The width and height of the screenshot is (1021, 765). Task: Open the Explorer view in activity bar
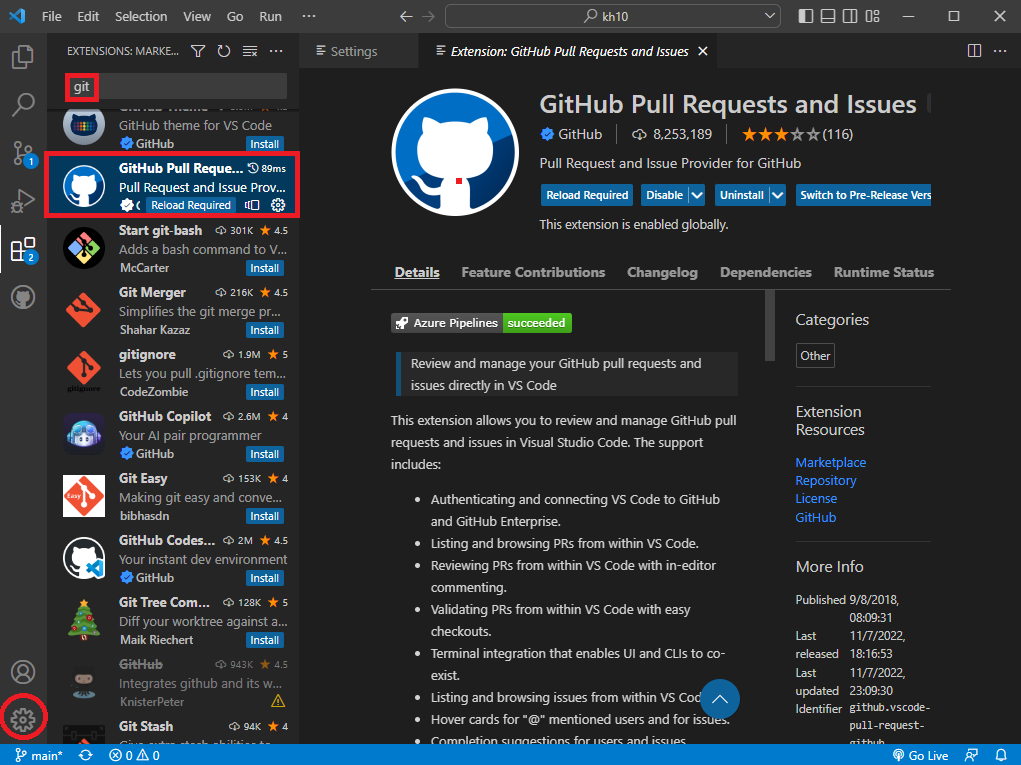[23, 57]
